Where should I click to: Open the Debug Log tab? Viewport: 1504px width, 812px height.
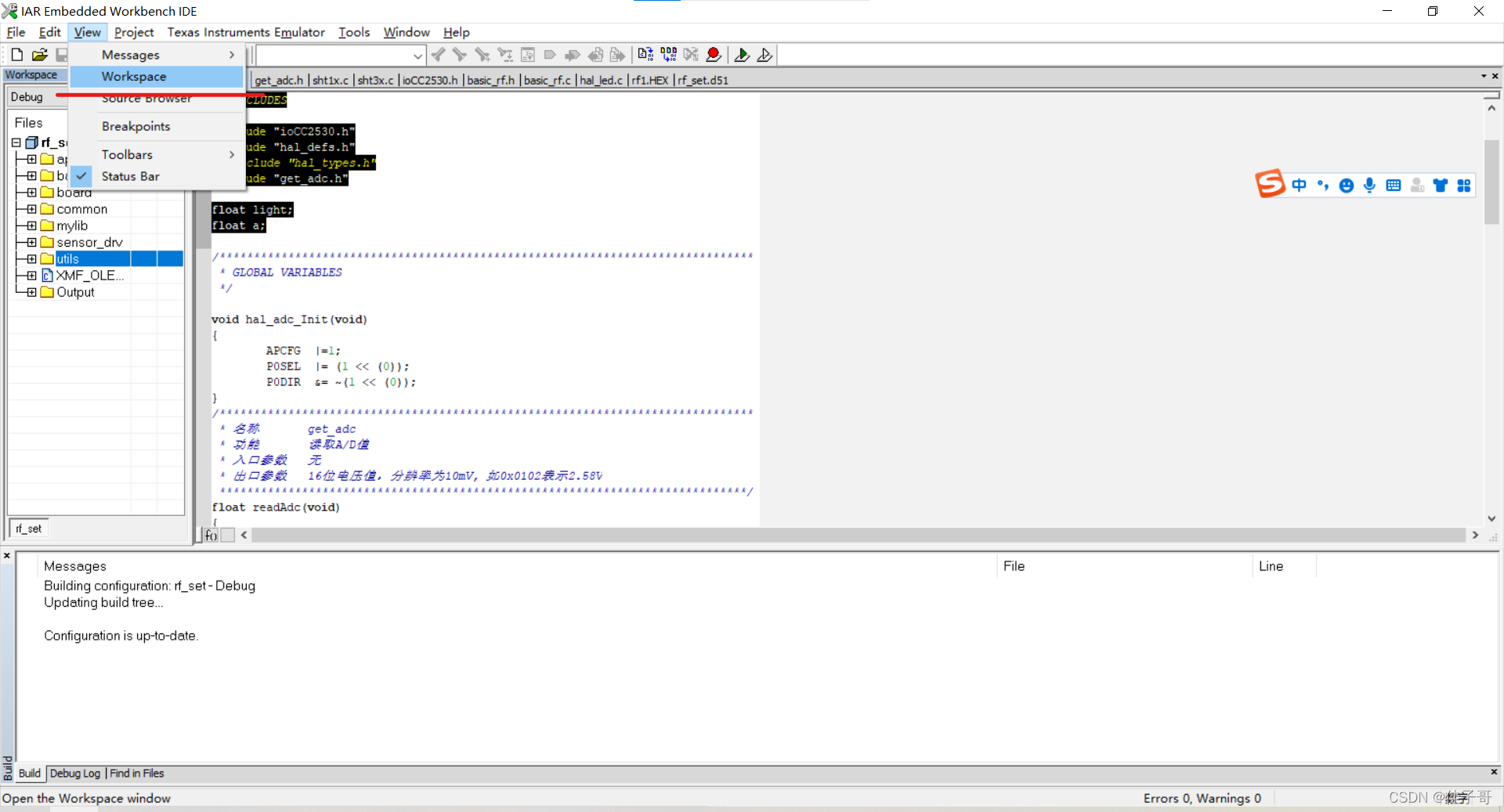75,774
